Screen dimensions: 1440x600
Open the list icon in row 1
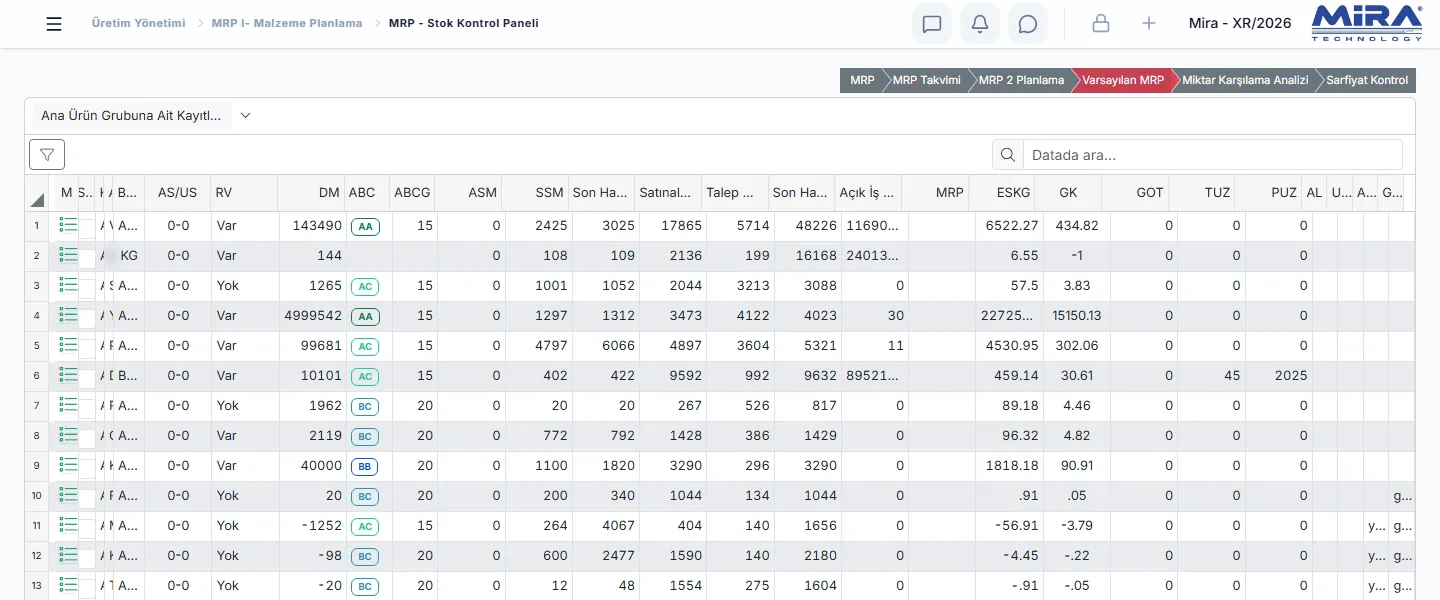point(68,225)
